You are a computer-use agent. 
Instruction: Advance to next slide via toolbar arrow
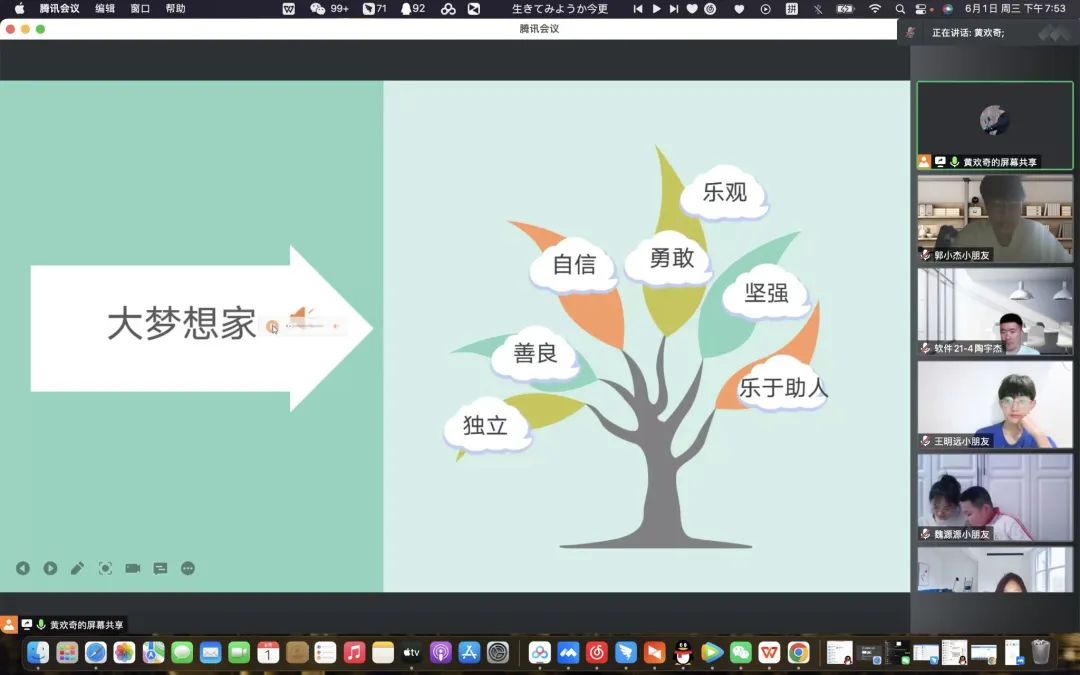[50, 568]
